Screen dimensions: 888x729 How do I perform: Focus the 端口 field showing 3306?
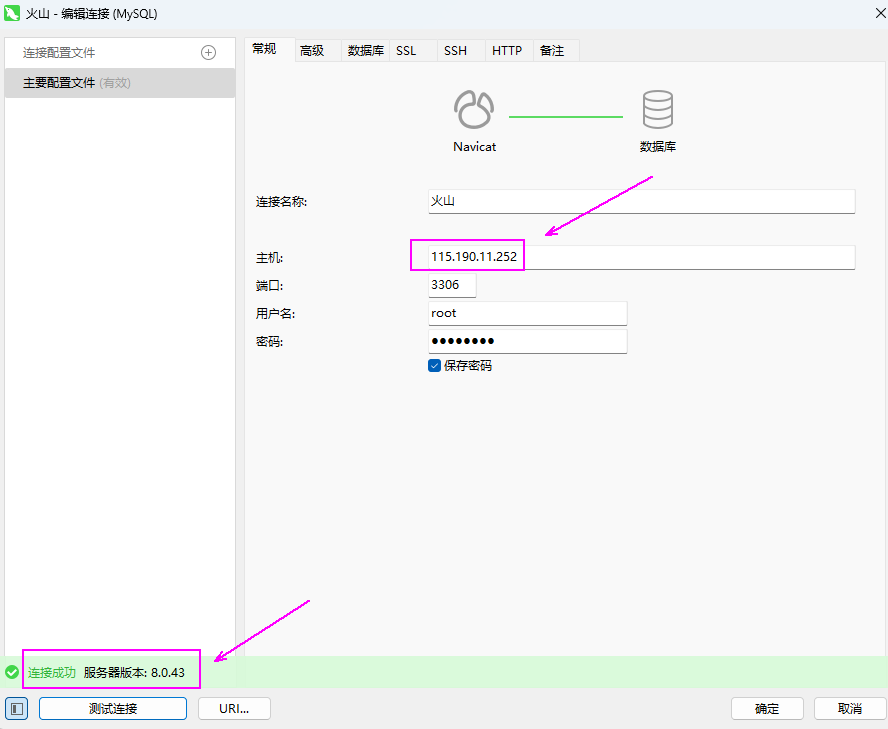coord(451,285)
